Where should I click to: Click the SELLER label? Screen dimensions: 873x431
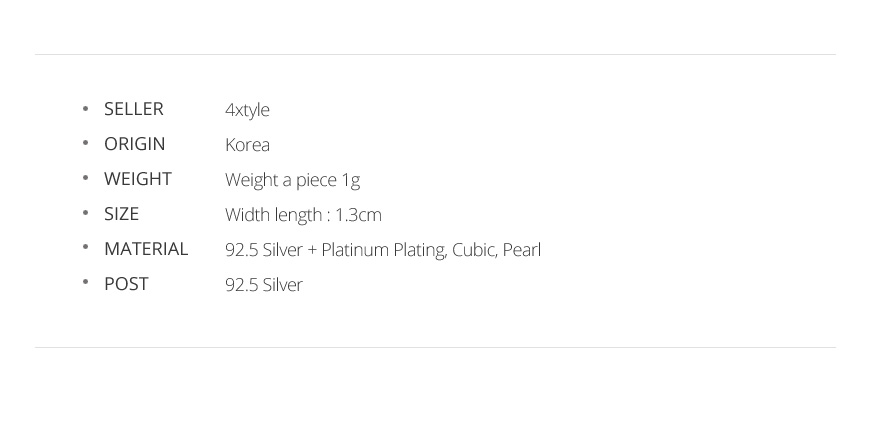(x=133, y=109)
